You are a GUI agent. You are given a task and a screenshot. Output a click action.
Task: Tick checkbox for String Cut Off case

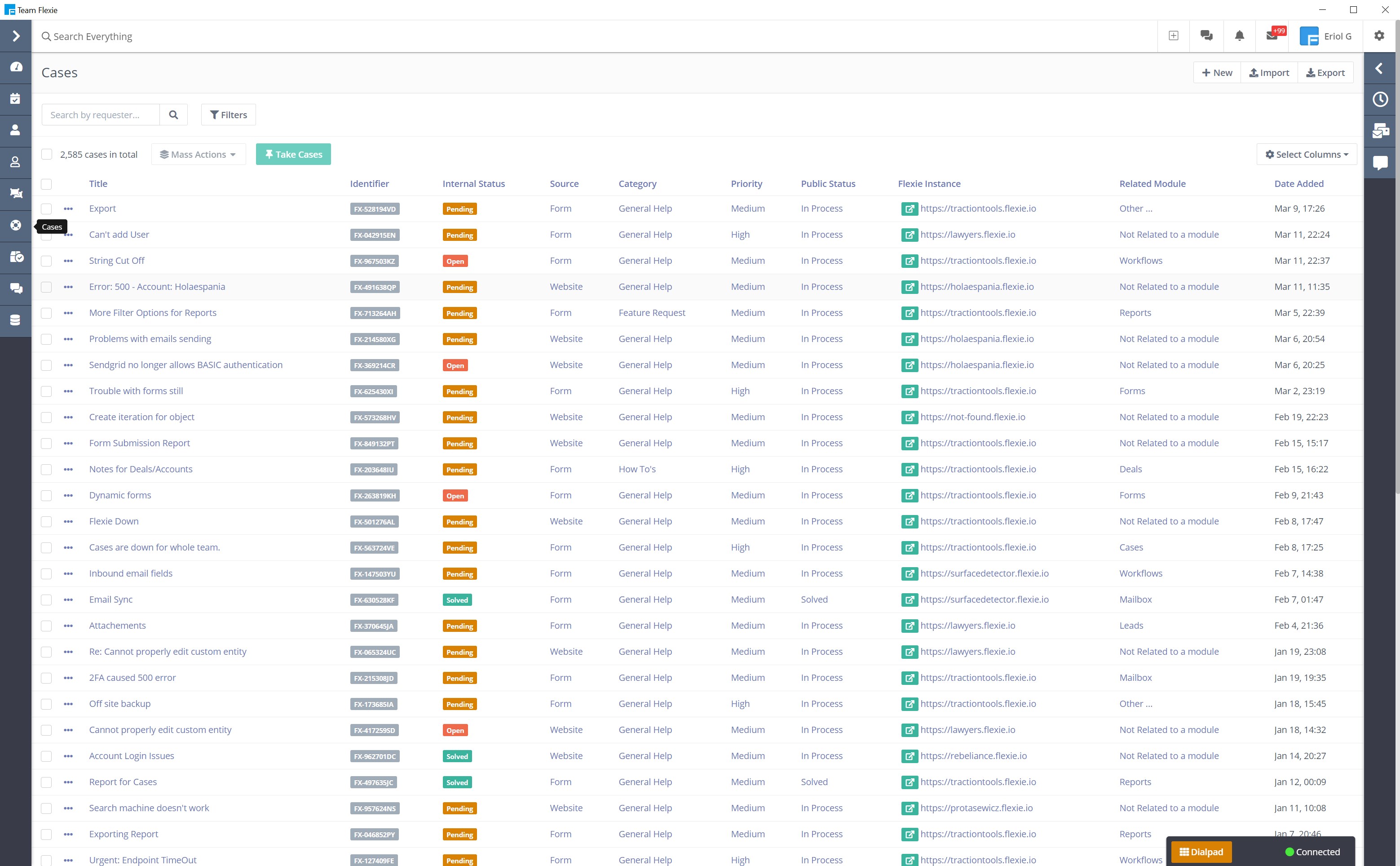coord(46,261)
